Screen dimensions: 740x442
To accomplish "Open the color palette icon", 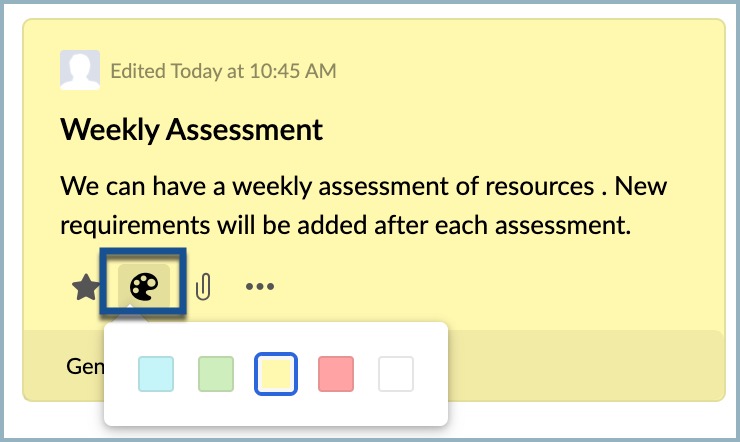I will click(143, 286).
